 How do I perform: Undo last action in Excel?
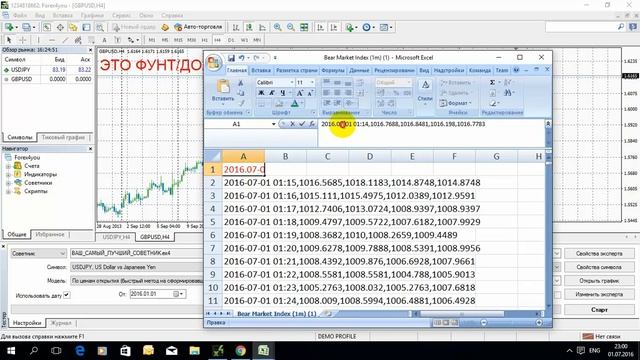(x=242, y=58)
